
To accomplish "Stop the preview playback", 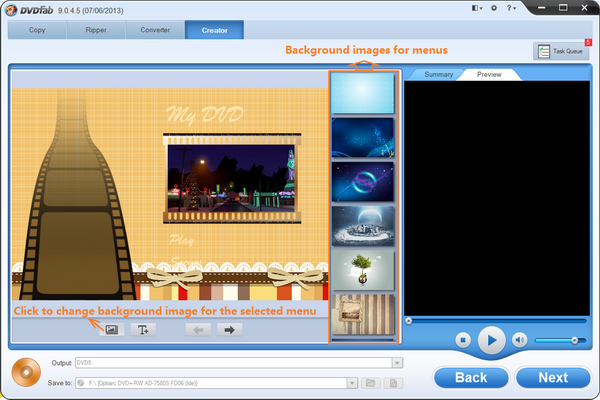I will pos(463,340).
